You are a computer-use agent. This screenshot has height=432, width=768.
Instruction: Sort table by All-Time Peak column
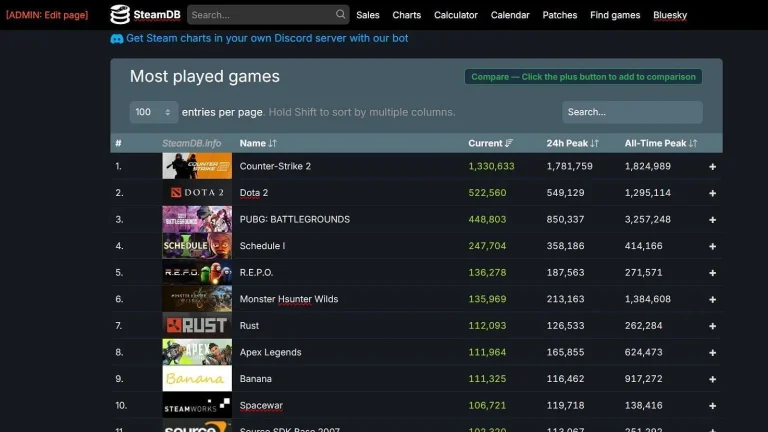point(661,143)
